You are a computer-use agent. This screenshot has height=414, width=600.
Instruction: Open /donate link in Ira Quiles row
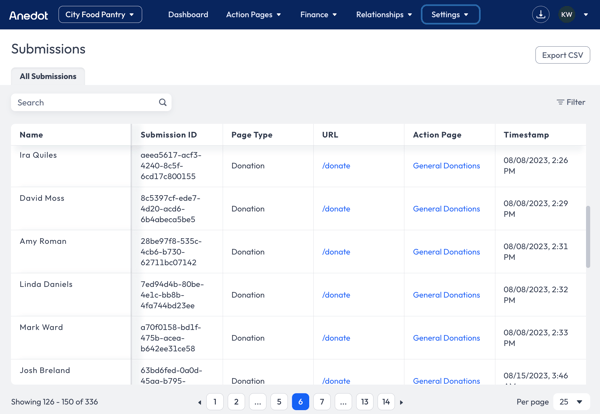[336, 166]
